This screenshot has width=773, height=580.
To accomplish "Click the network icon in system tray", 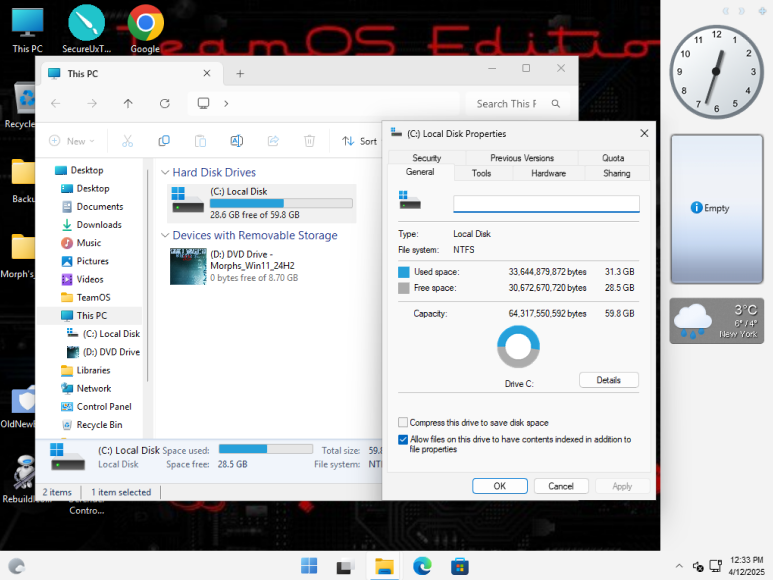I will click(715, 566).
